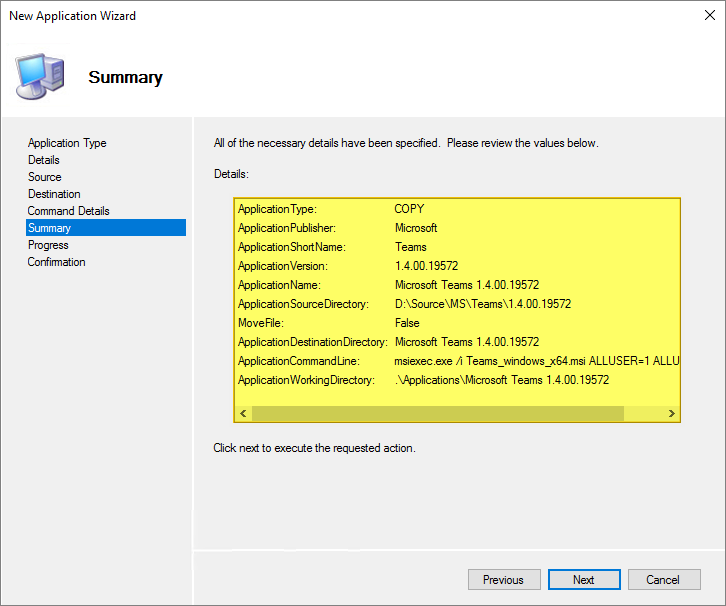This screenshot has width=726, height=606.
Task: Select the Confirmation step
Action: click(x=57, y=262)
